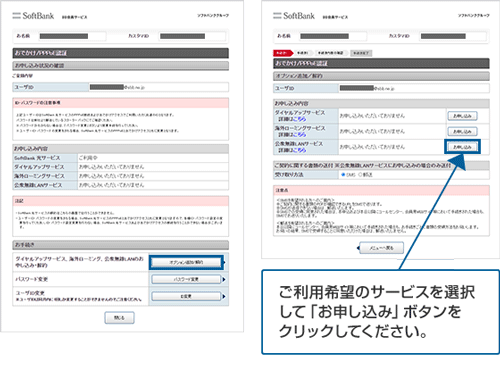Click the ソフトバンクグループ text on the left page
Screen dimensions: 500x366
(x=213, y=15)
